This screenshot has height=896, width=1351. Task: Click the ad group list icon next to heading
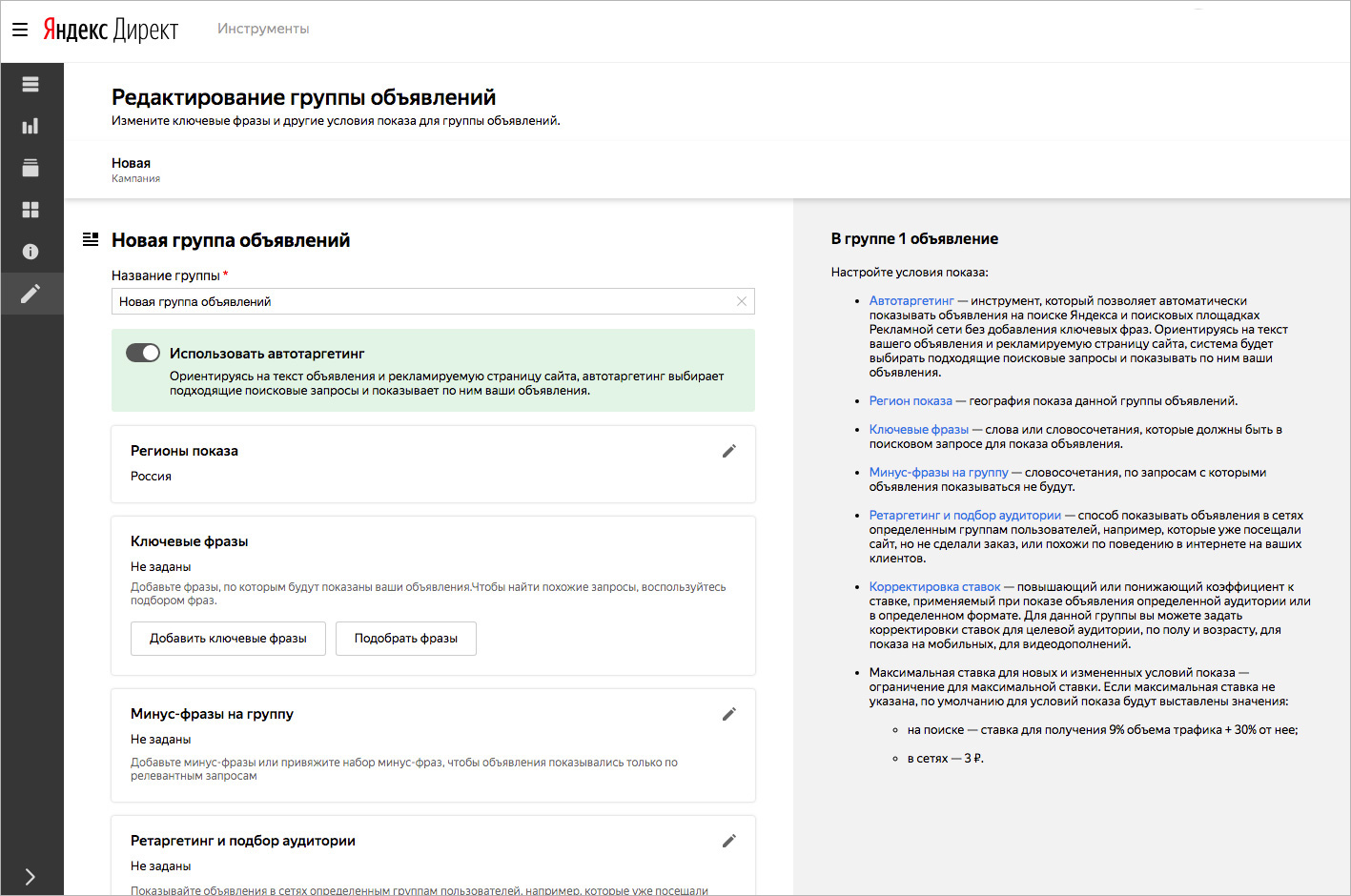[91, 239]
